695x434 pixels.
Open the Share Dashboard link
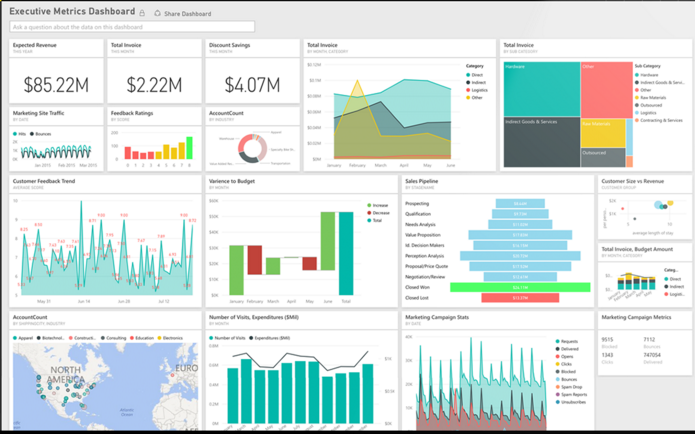[187, 14]
